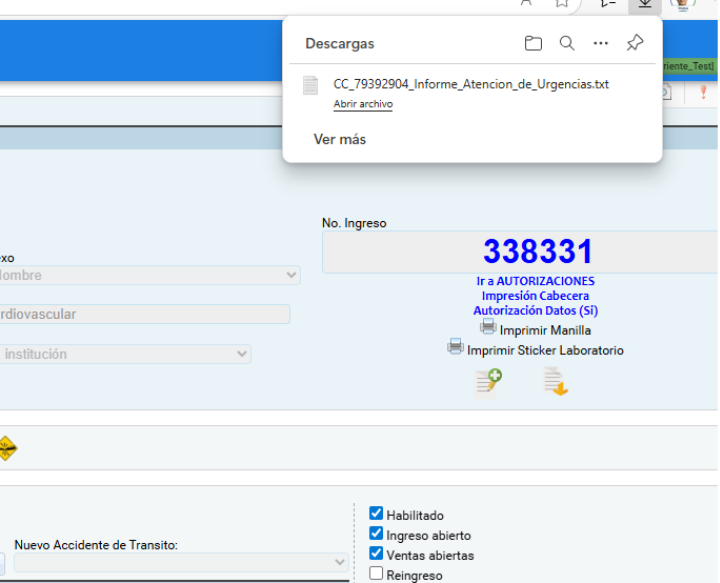Screen dimensions: 720x583
Task: Click the No. Ingreso field 338331
Action: (x=537, y=252)
